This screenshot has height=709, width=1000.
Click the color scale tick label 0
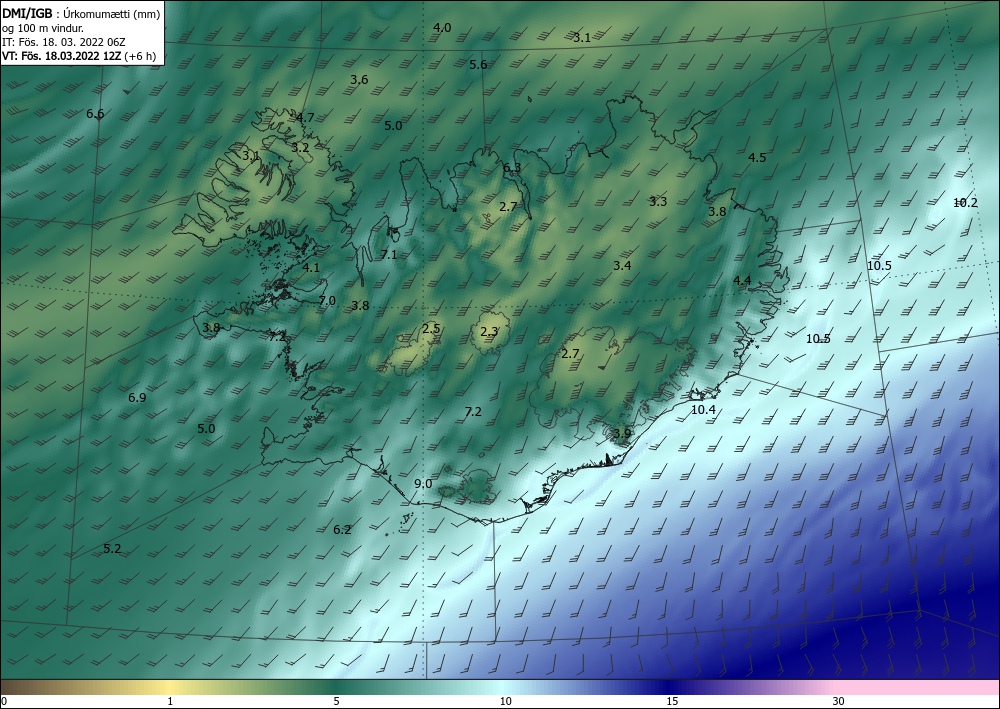click(4, 701)
